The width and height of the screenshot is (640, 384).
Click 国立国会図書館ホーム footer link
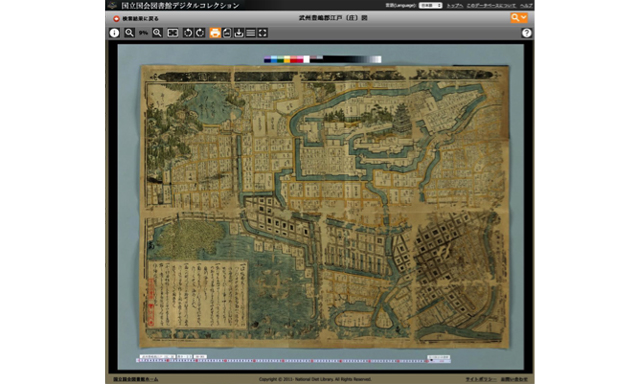pos(136,379)
